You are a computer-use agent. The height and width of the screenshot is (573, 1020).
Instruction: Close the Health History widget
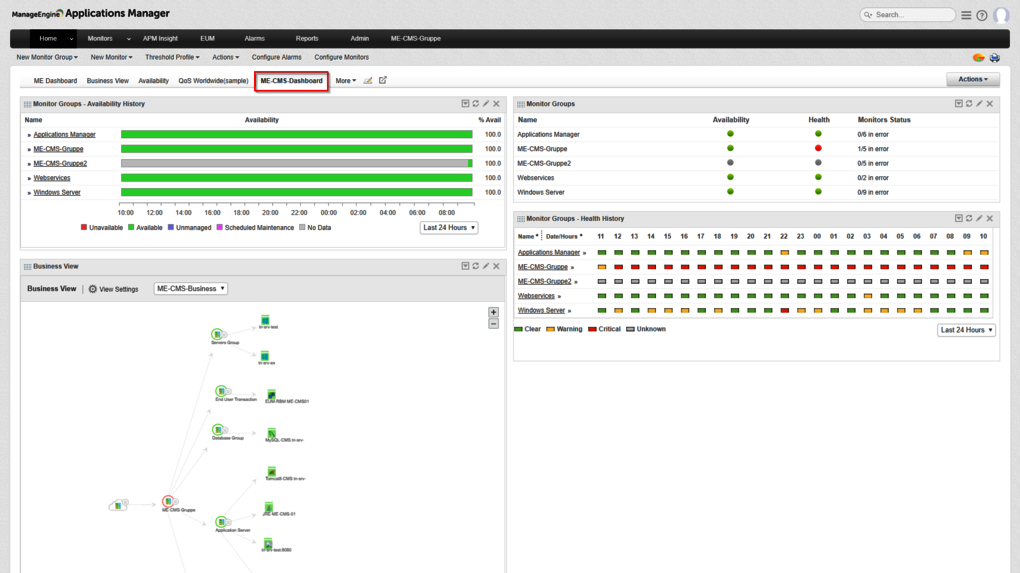[x=989, y=219]
